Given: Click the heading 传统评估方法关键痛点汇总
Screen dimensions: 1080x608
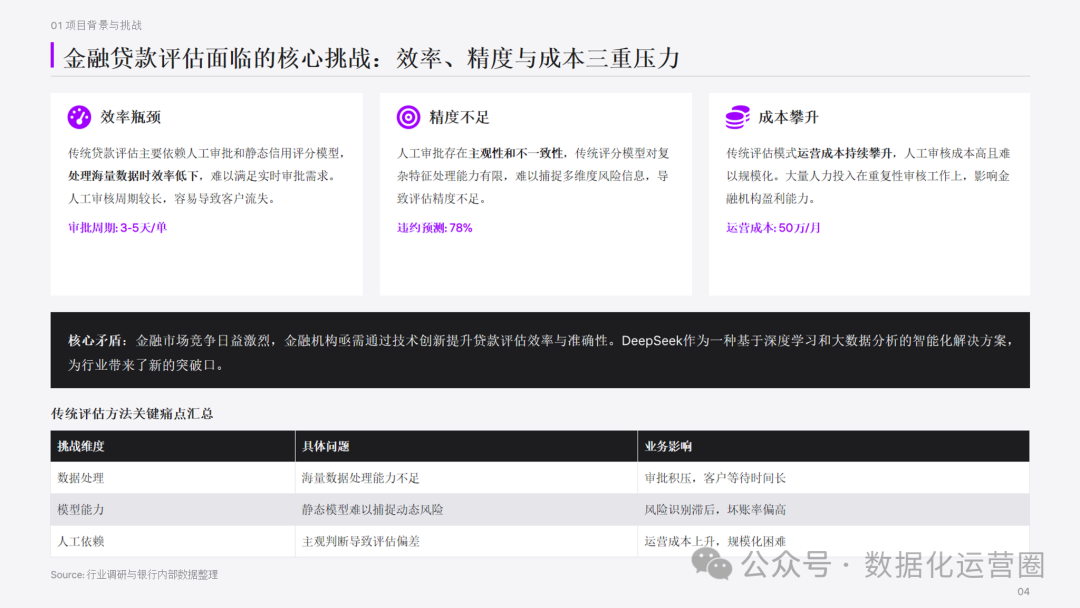Looking at the screenshot, I should [132, 414].
